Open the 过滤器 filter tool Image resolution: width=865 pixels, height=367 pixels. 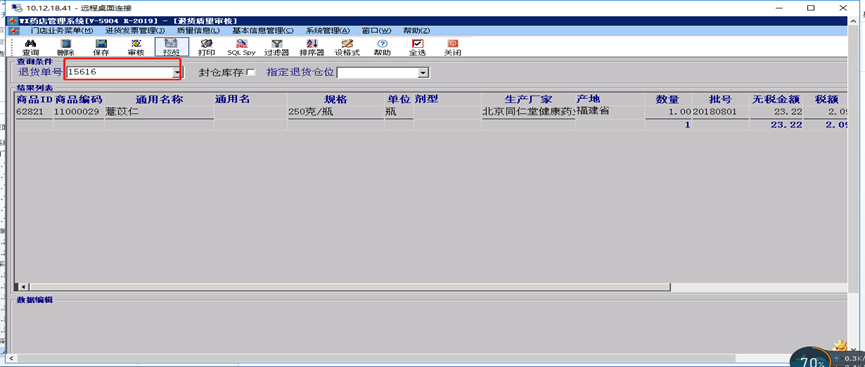click(x=276, y=47)
